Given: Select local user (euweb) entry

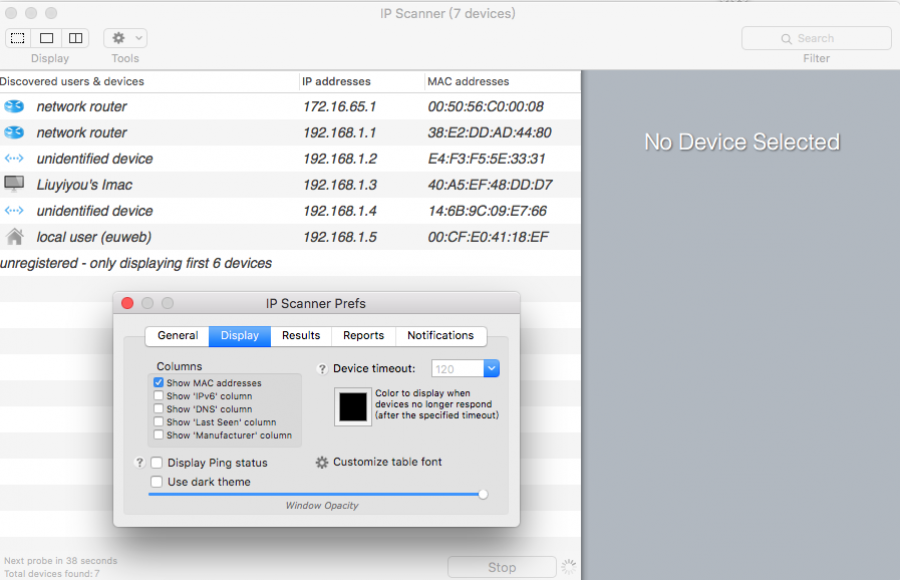Looking at the screenshot, I should pos(94,237).
